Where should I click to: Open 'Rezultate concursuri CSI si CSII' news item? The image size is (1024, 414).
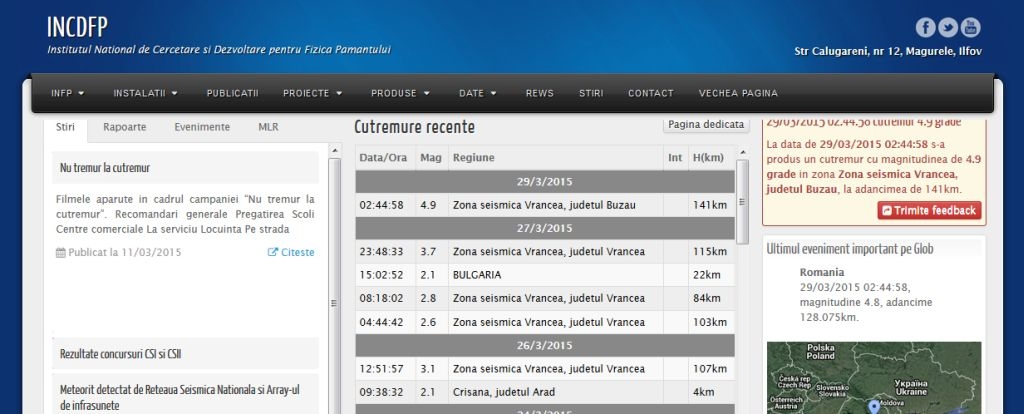click(x=121, y=354)
